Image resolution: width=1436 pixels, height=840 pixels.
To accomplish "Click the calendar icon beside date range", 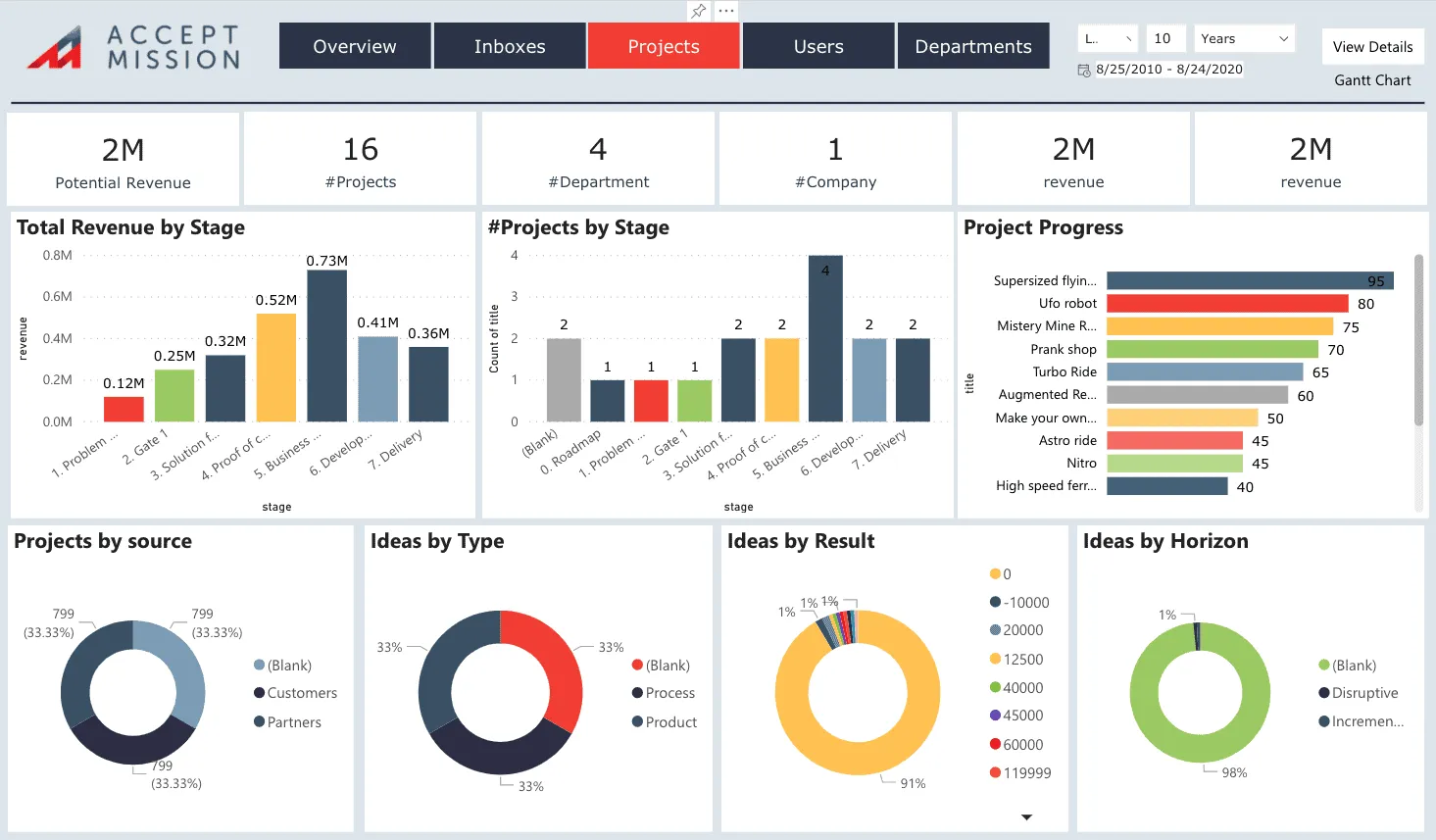I will (x=1084, y=71).
